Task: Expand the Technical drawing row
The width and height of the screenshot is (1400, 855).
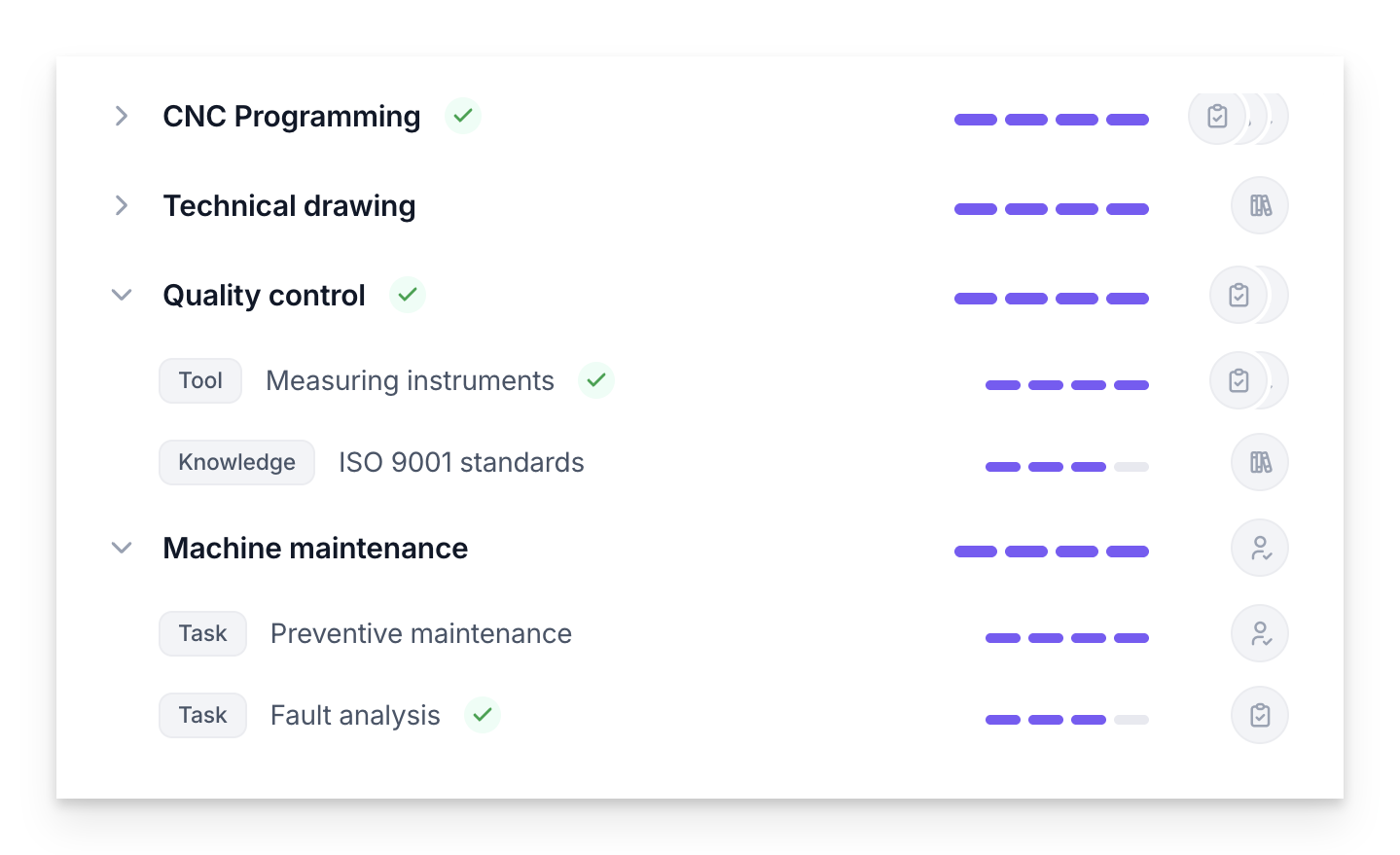Action: (x=122, y=205)
